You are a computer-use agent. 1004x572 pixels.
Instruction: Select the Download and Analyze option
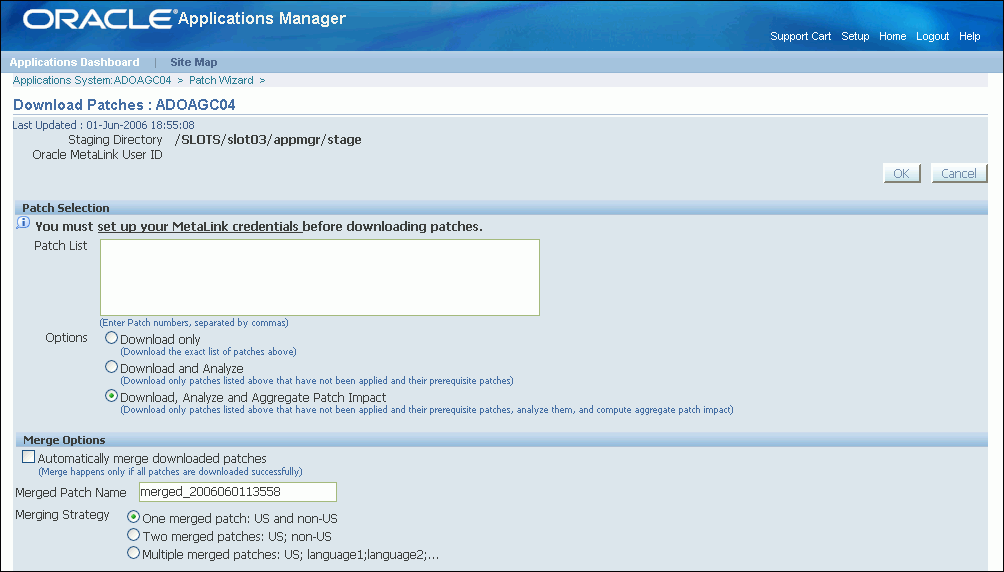click(111, 367)
